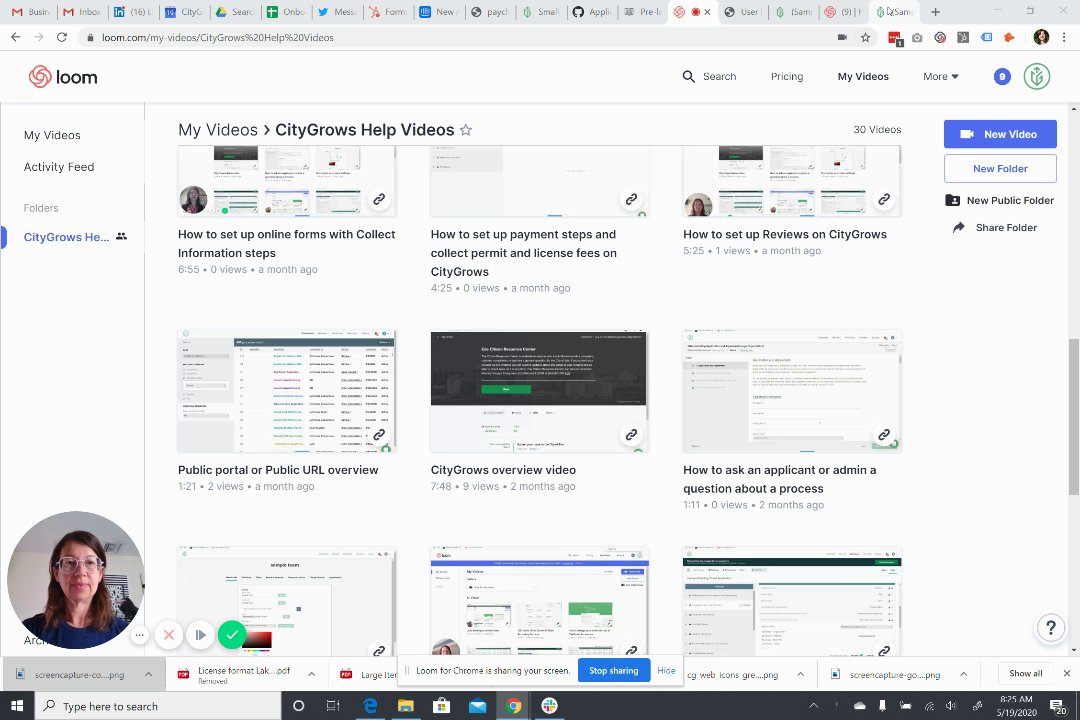1080x720 pixels.
Task: Reload the browser page
Action: pos(62,37)
